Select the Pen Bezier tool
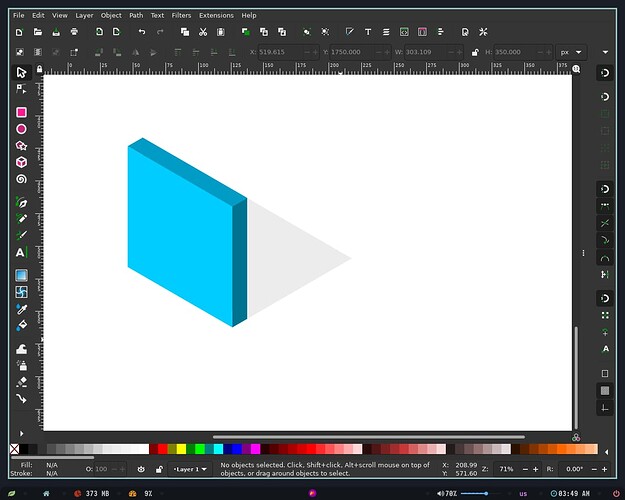This screenshot has width=625, height=500. (22, 202)
